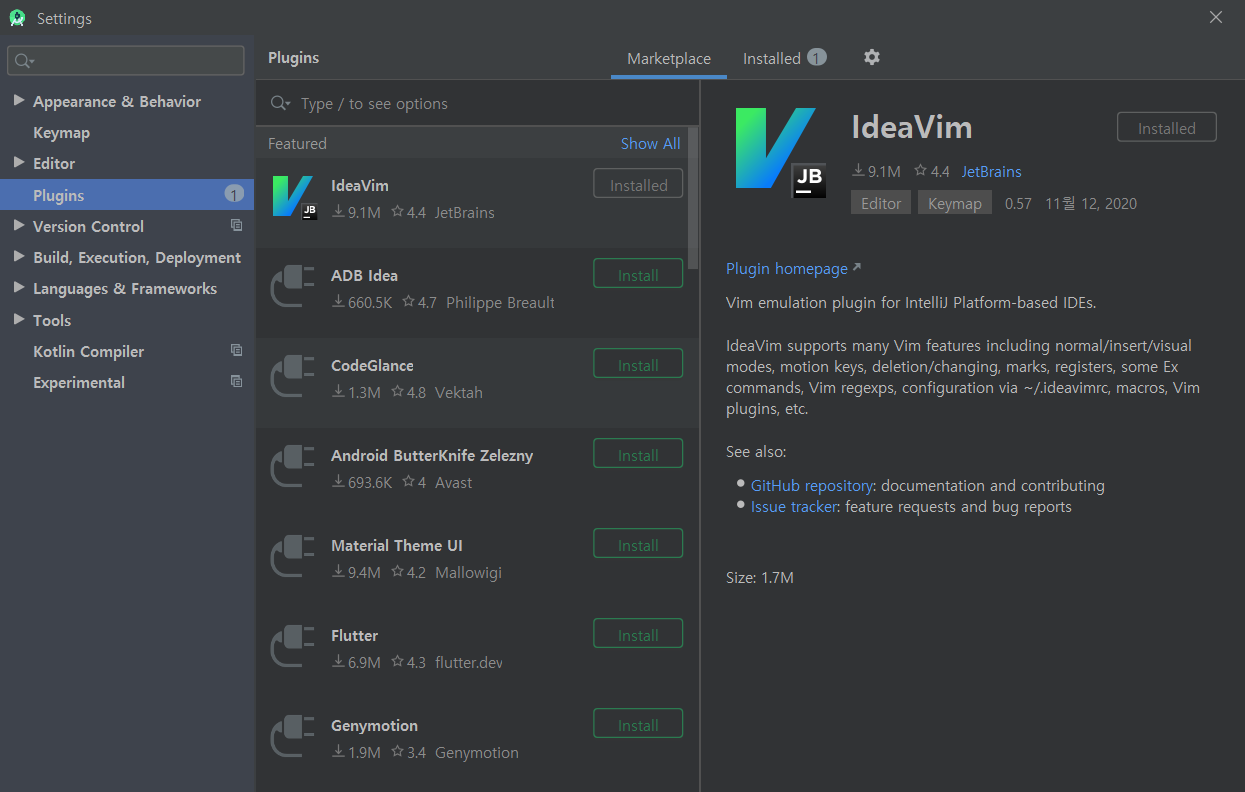
Task: Select the Flutter plugin name
Action: pos(354,635)
